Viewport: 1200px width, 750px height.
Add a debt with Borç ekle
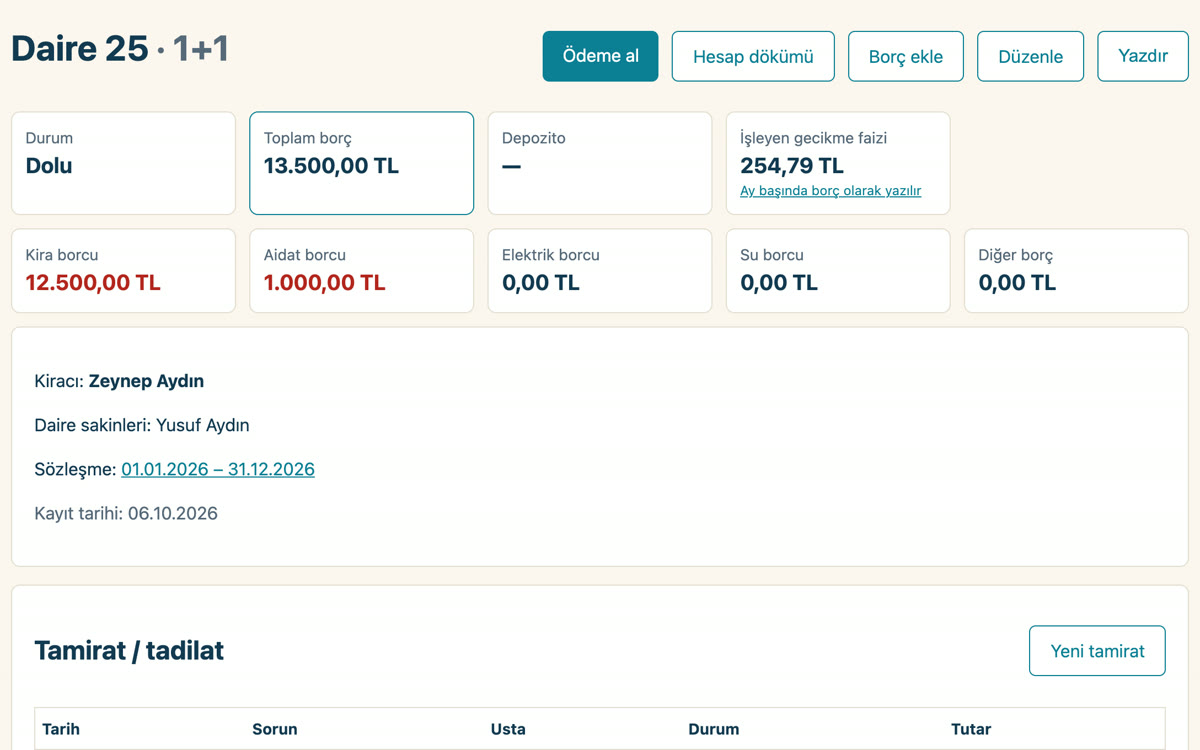point(906,56)
